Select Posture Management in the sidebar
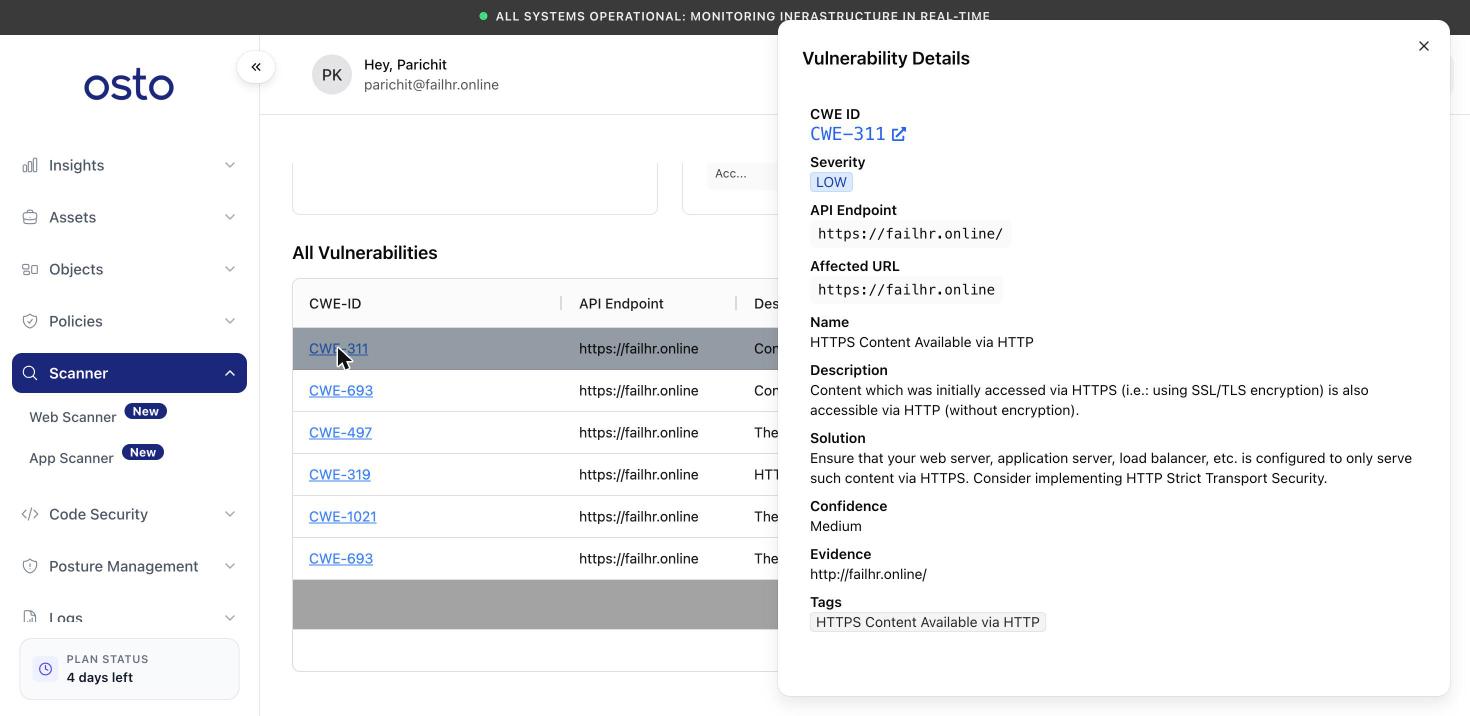1470x716 pixels. [x=124, y=566]
